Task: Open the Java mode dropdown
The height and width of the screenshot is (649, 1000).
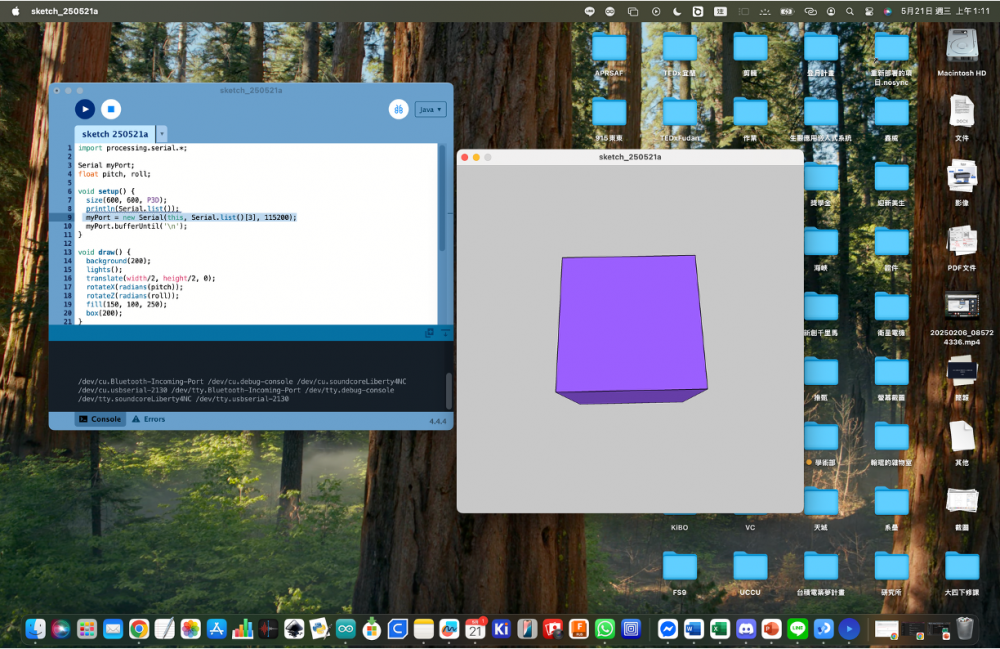Action: [430, 109]
